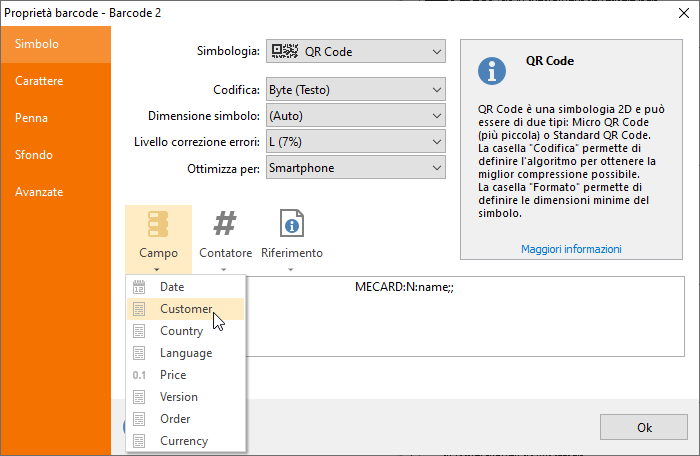The image size is (700, 456).
Task: Click the Riferimento document info icon
Action: tap(291, 224)
